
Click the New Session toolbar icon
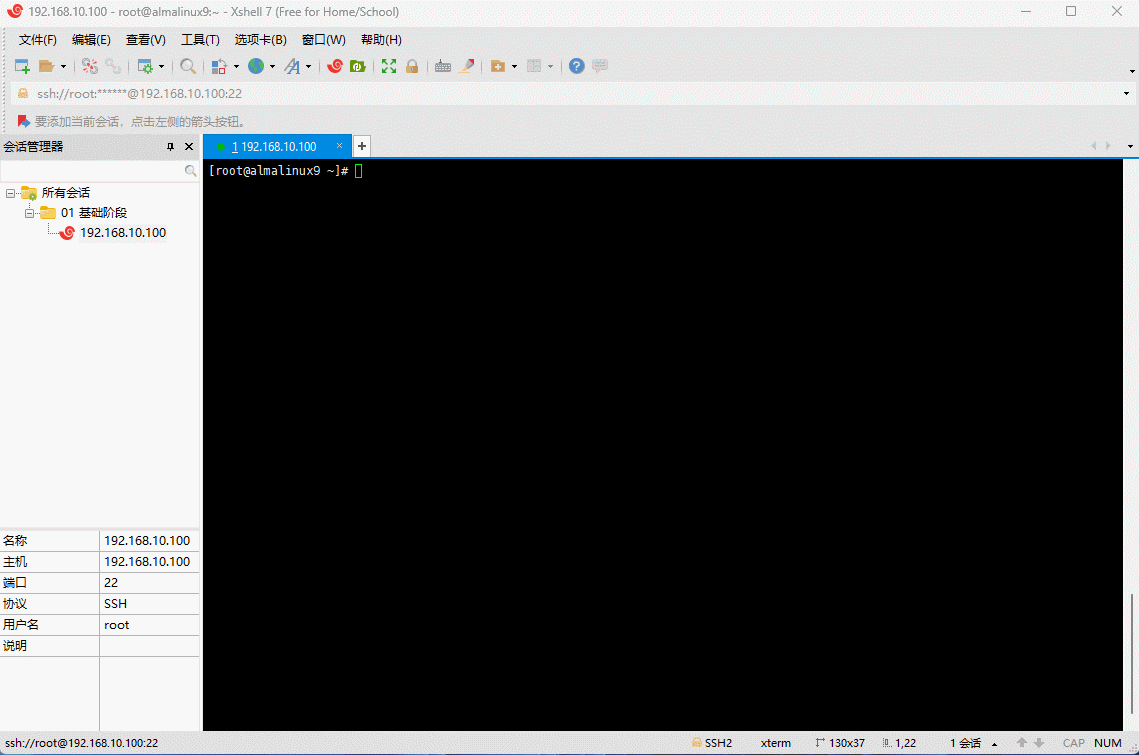pyautogui.click(x=22, y=66)
